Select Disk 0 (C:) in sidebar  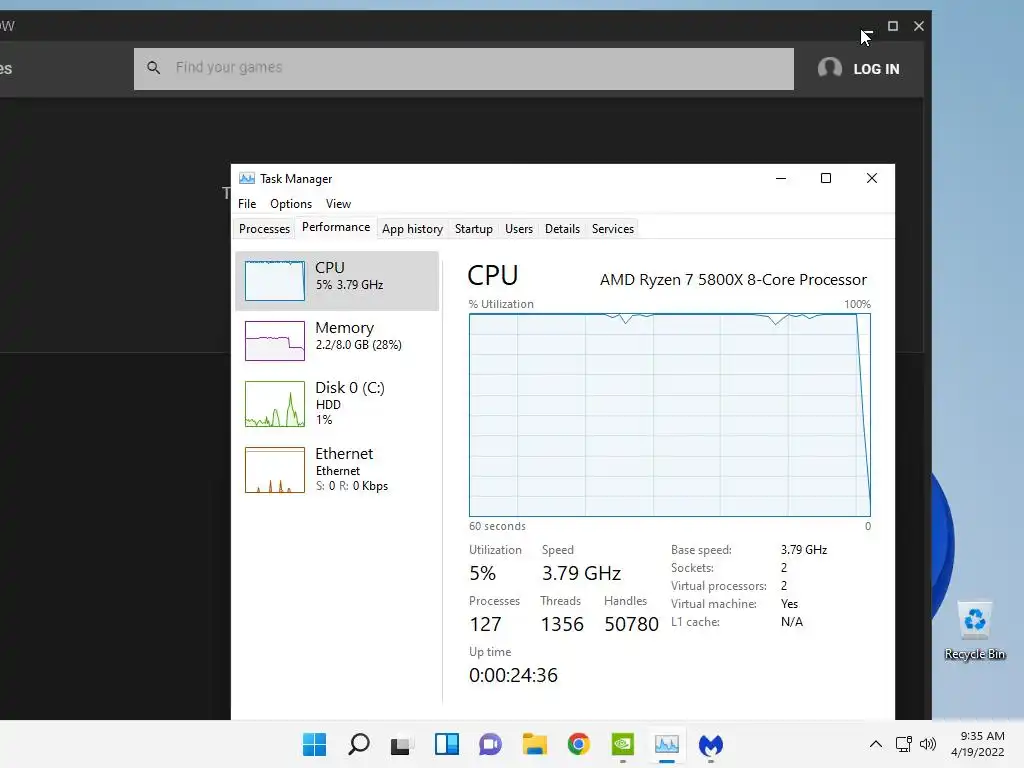pos(337,404)
